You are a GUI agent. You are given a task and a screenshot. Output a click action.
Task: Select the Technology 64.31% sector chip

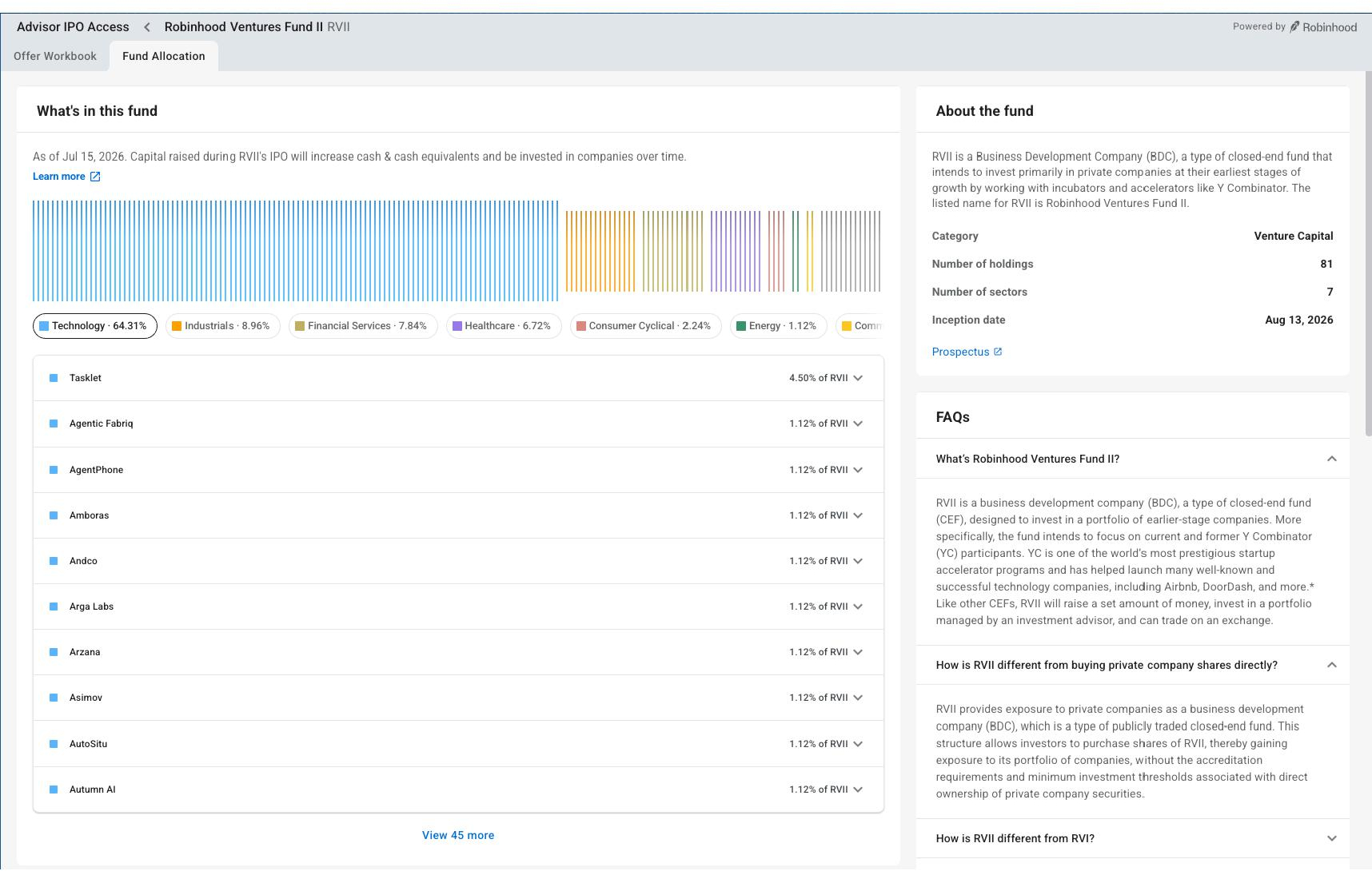[x=95, y=326]
